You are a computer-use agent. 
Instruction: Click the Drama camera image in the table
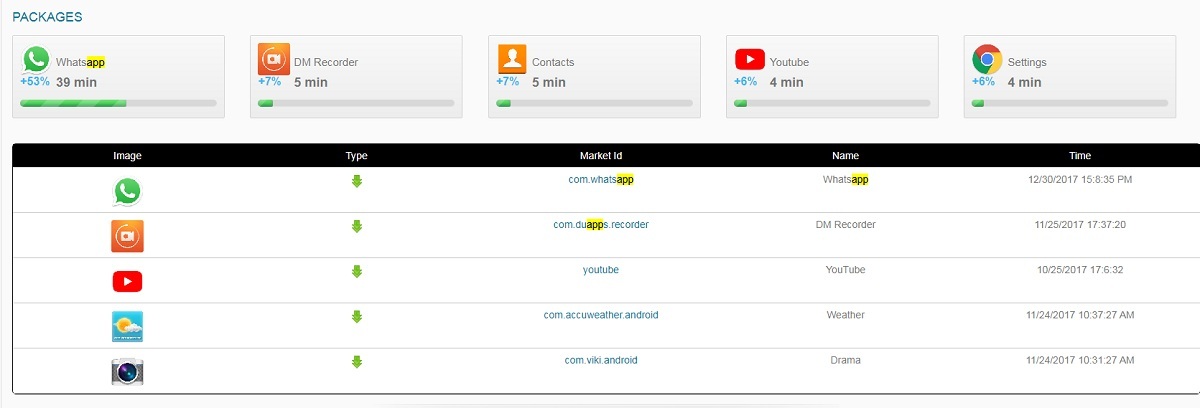(127, 372)
